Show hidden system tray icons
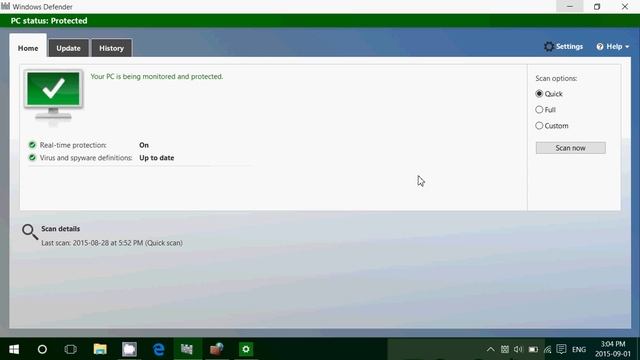The height and width of the screenshot is (360, 640). pos(491,349)
